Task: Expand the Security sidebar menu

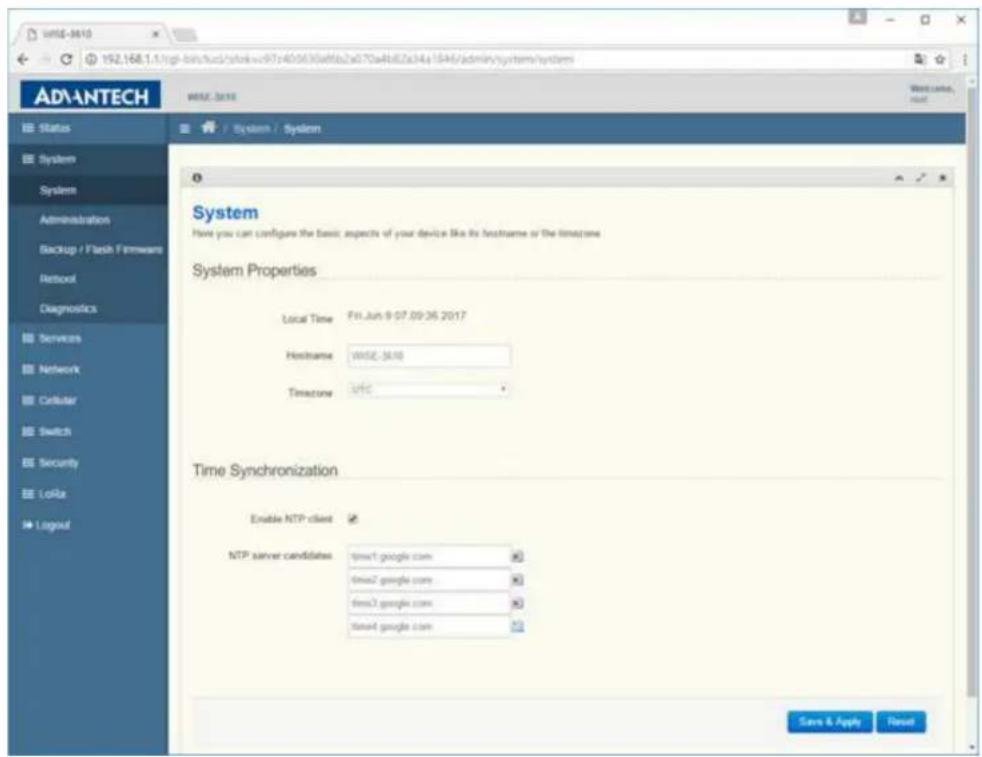Action: point(88,463)
